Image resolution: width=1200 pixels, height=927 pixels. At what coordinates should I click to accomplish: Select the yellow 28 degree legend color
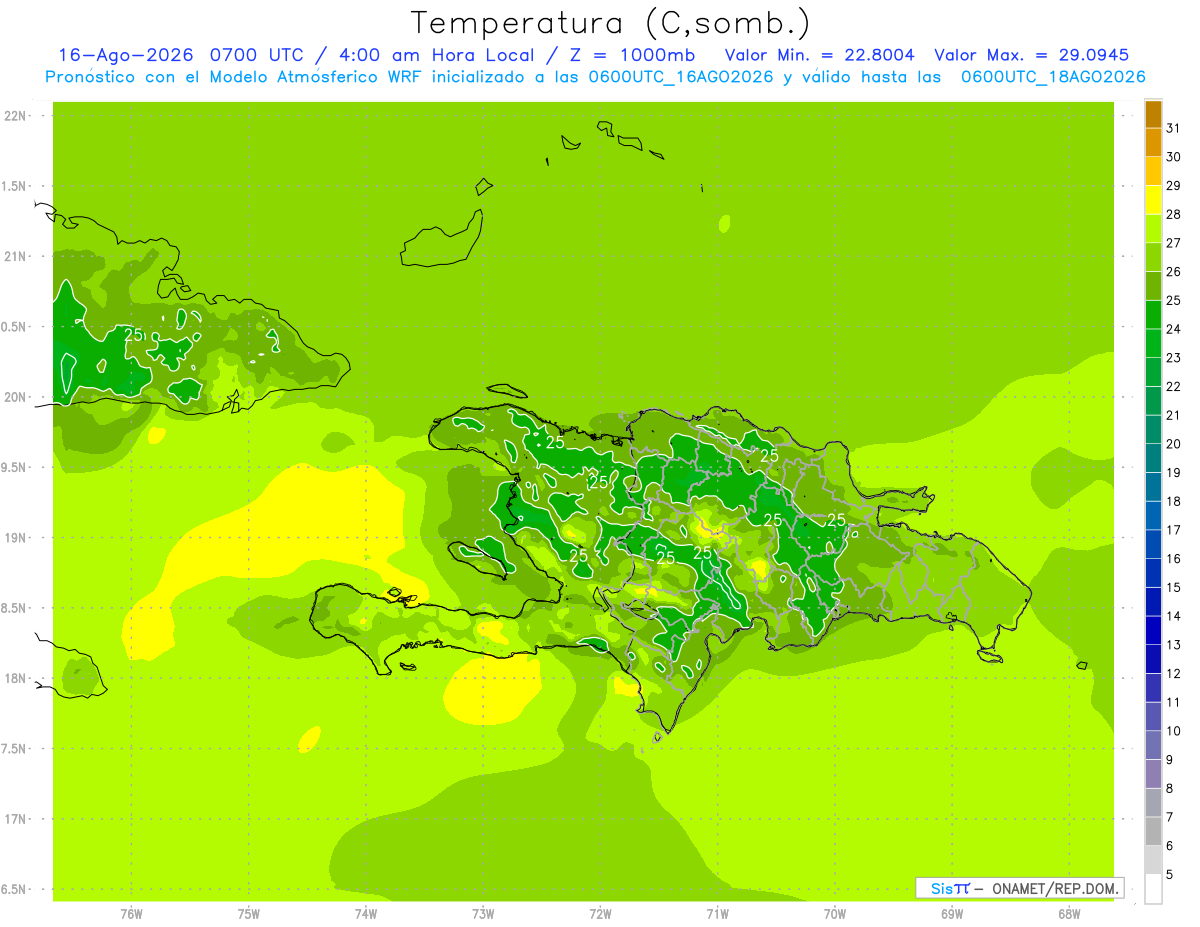point(1153,201)
